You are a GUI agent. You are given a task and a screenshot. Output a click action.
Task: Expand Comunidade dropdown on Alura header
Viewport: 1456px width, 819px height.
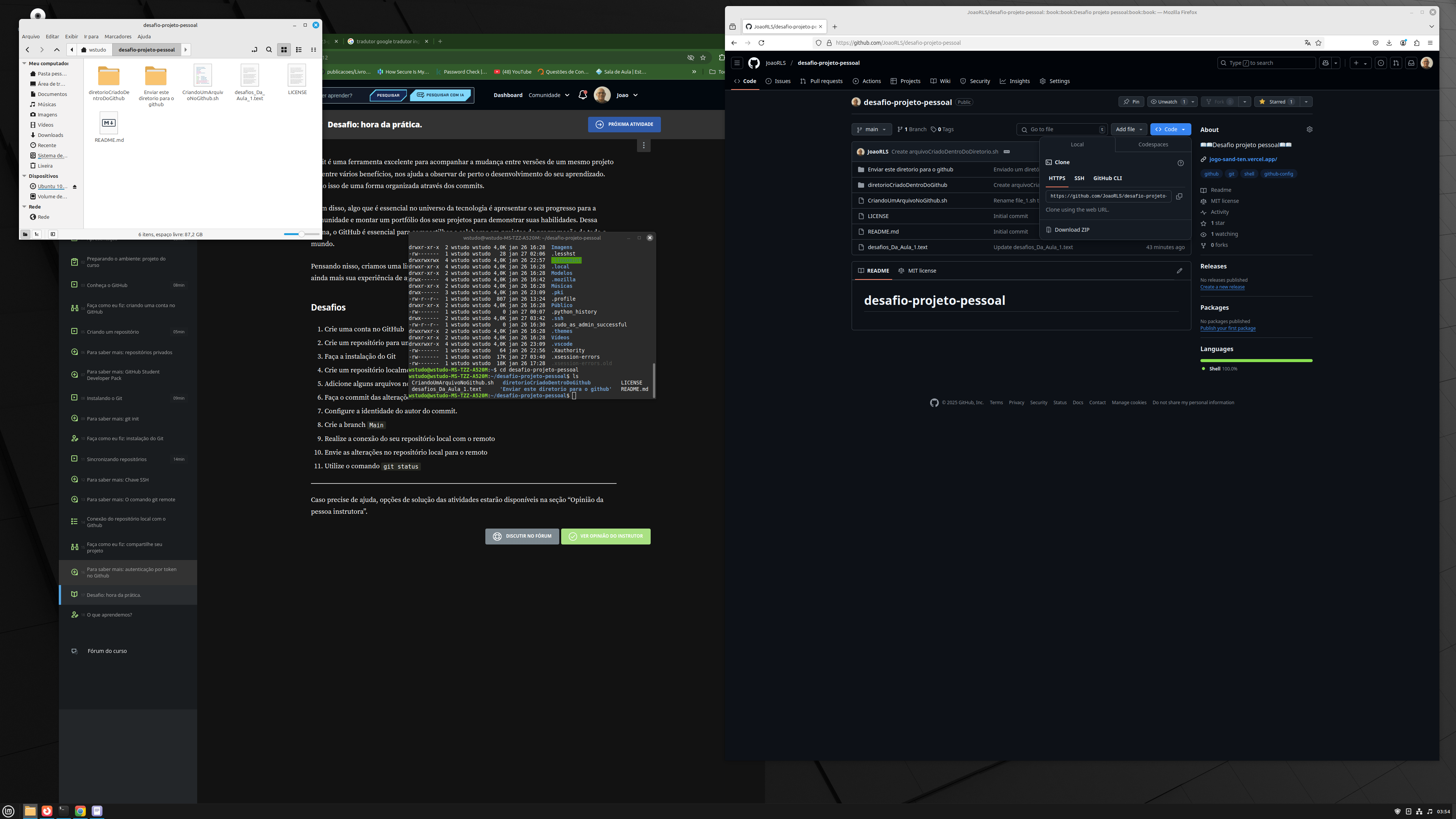tap(549, 95)
